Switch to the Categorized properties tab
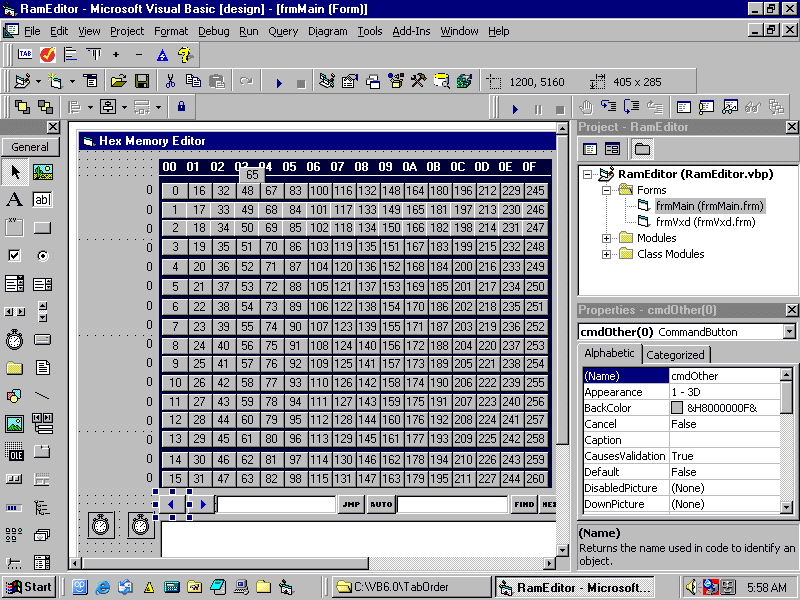800x600 pixels. [x=675, y=354]
